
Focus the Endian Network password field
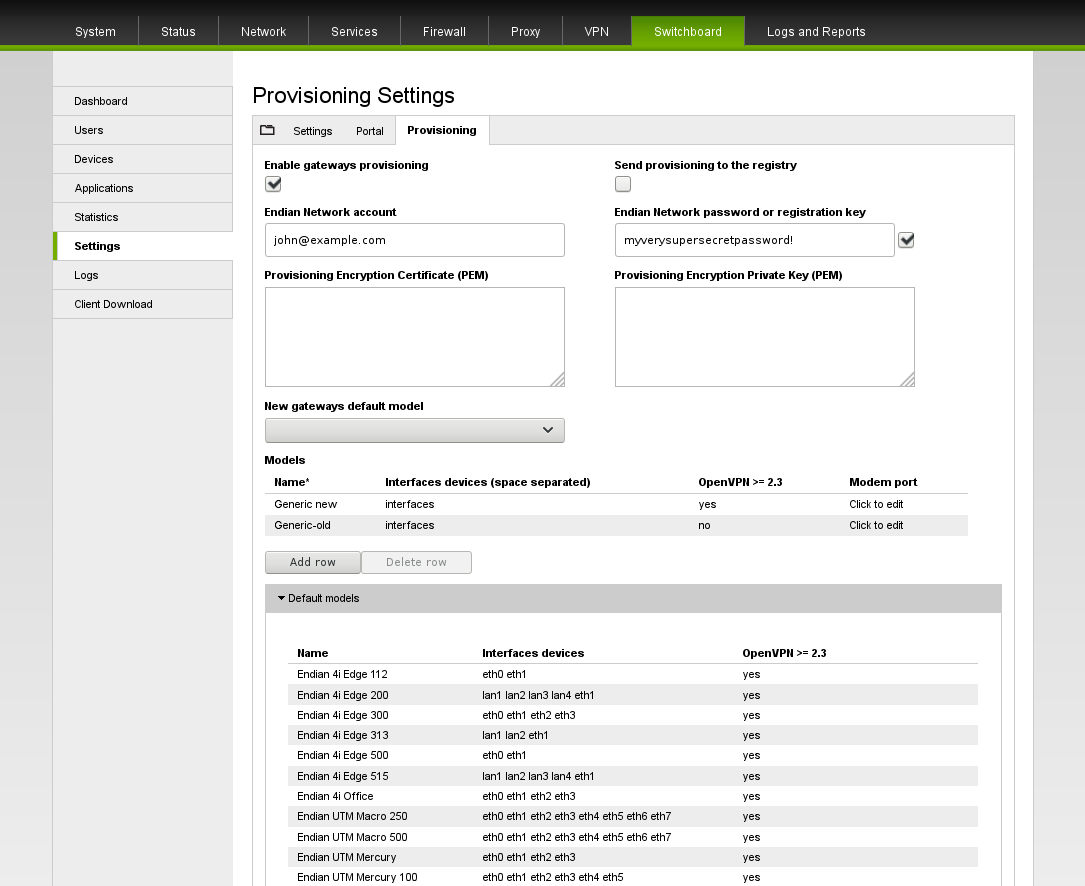(754, 240)
